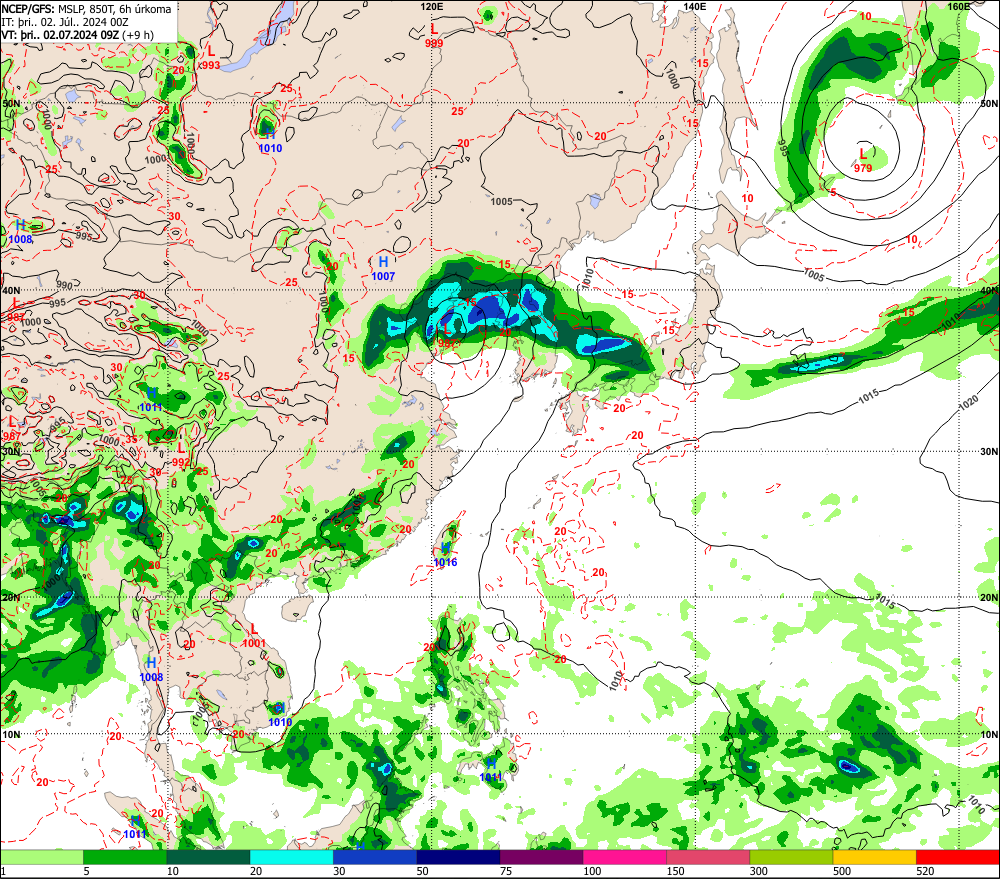
Task: Click the red 520+ mm legend swatch
Action: pyautogui.click(x=958, y=857)
